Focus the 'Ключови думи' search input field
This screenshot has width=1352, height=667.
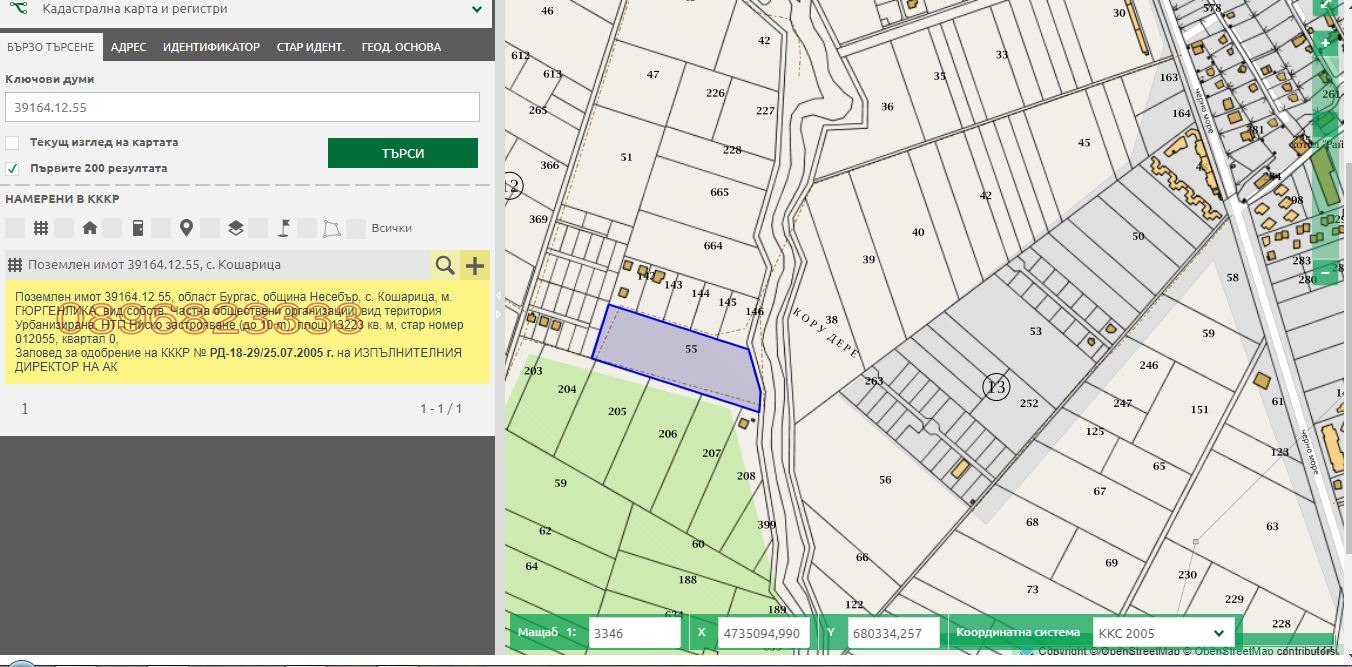[242, 107]
